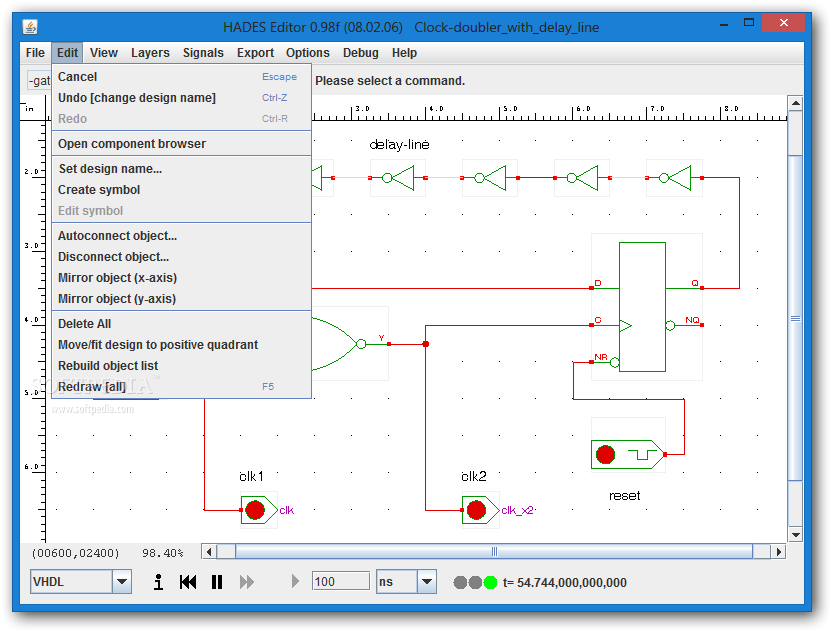Open the File menu
This screenshot has height=632, width=832.
(35, 53)
